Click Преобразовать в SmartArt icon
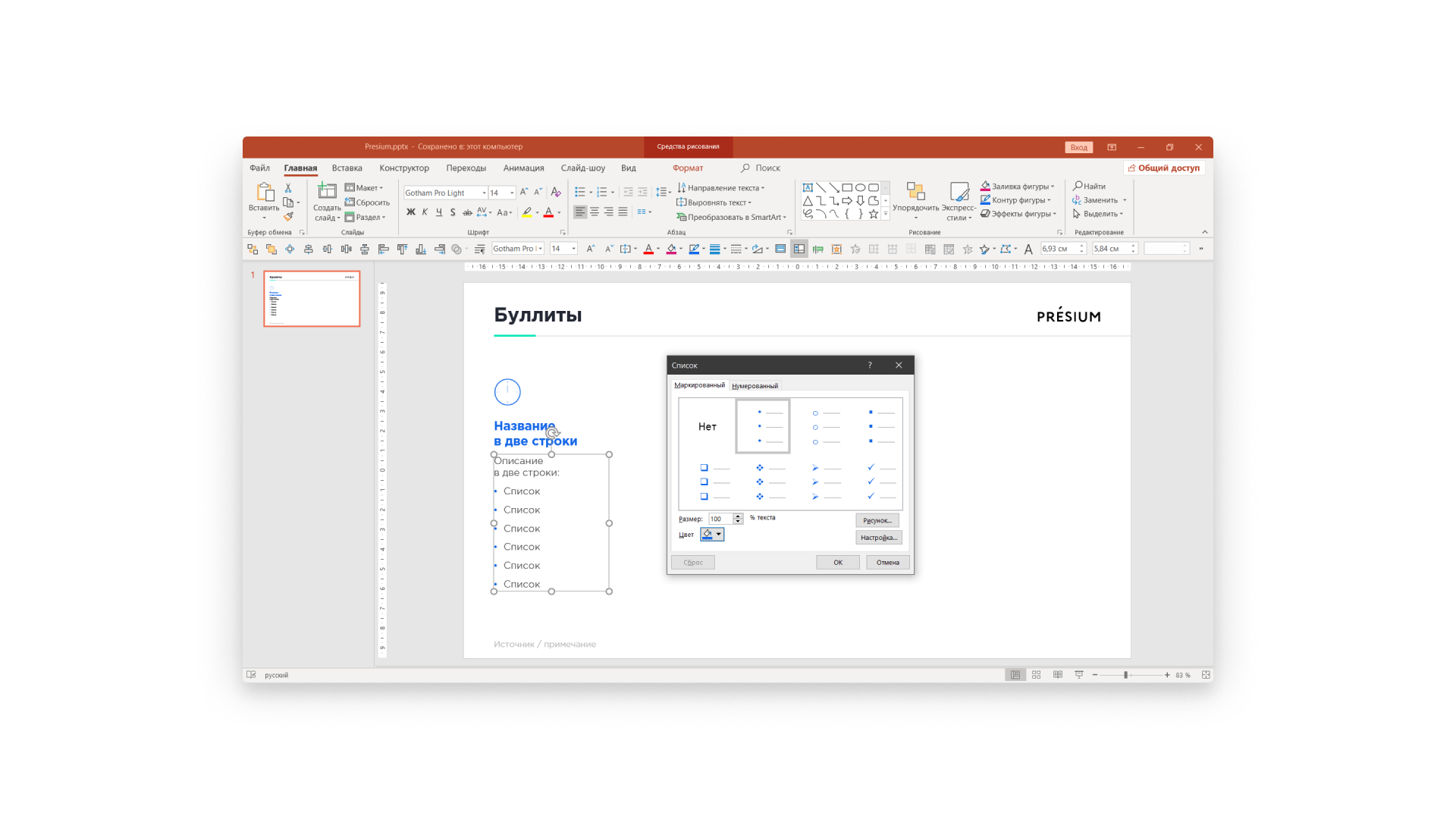1456x819 pixels. click(681, 217)
